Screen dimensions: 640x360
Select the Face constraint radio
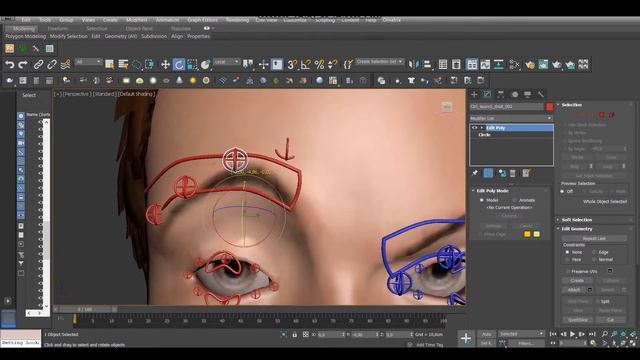pos(567,259)
